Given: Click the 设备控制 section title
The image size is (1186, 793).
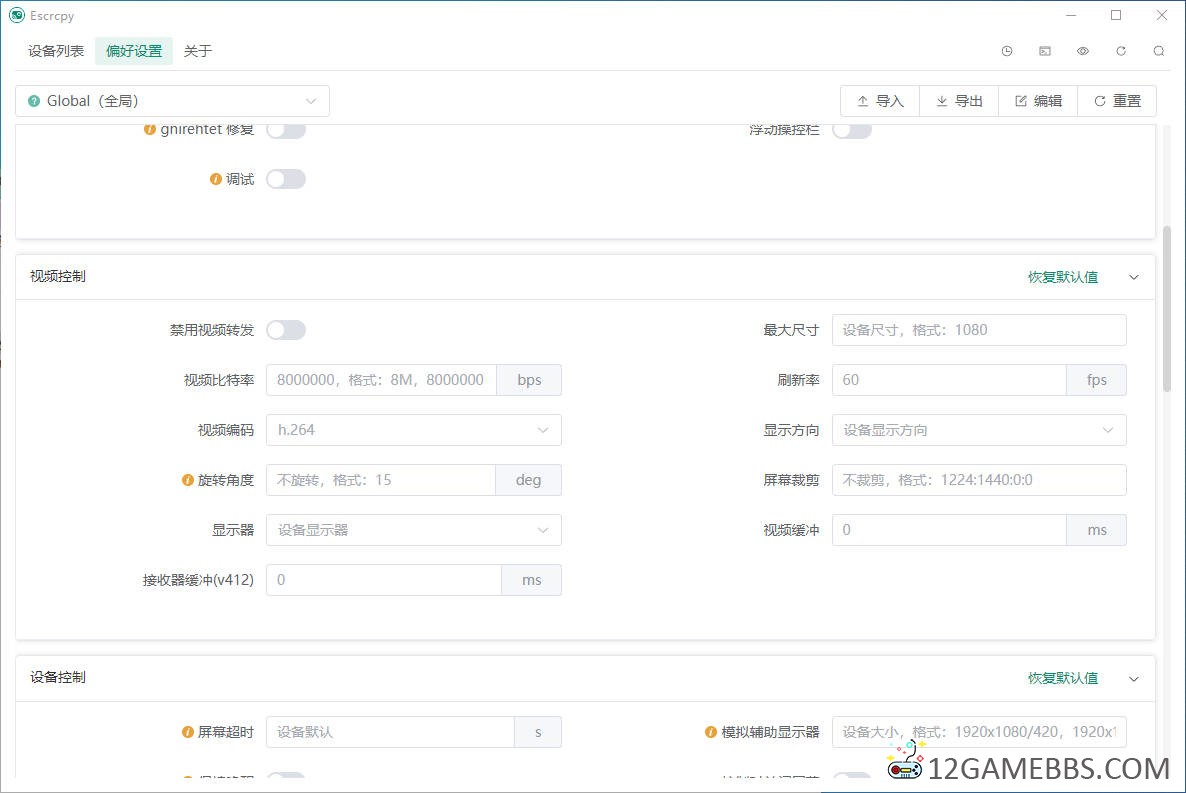Looking at the screenshot, I should tap(57, 678).
